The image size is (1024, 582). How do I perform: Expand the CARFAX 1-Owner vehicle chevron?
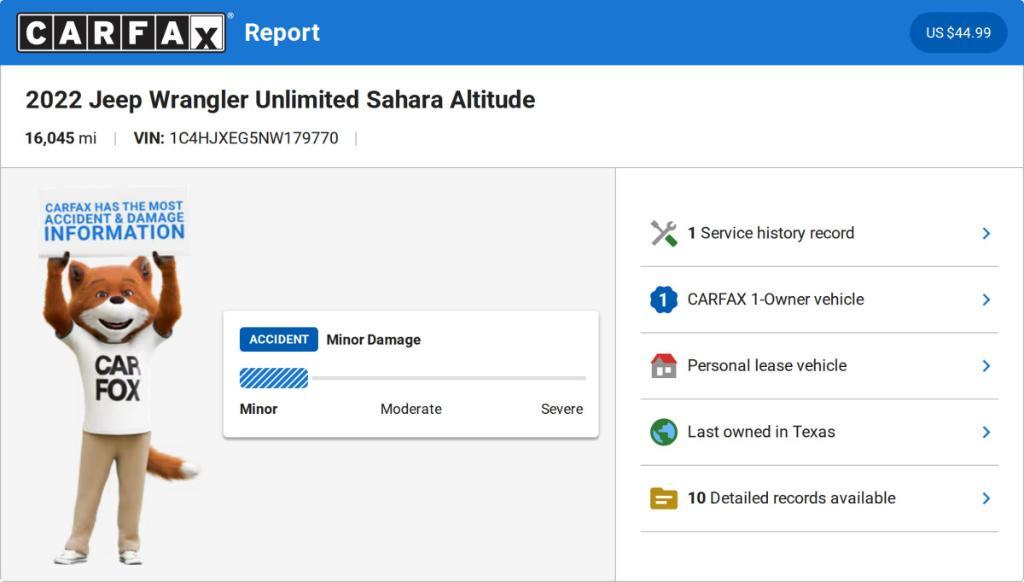coord(986,300)
